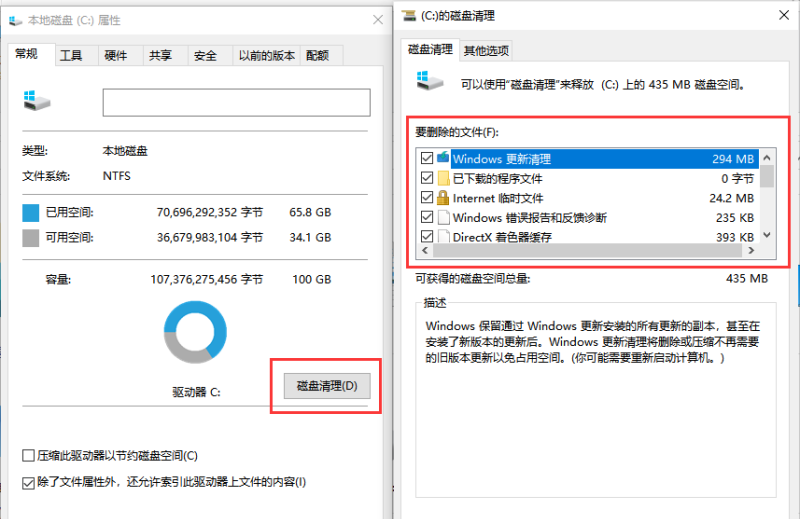Uncheck Windows 错误报告和反馈诊断 checkbox
The width and height of the screenshot is (800, 519).
(x=427, y=217)
